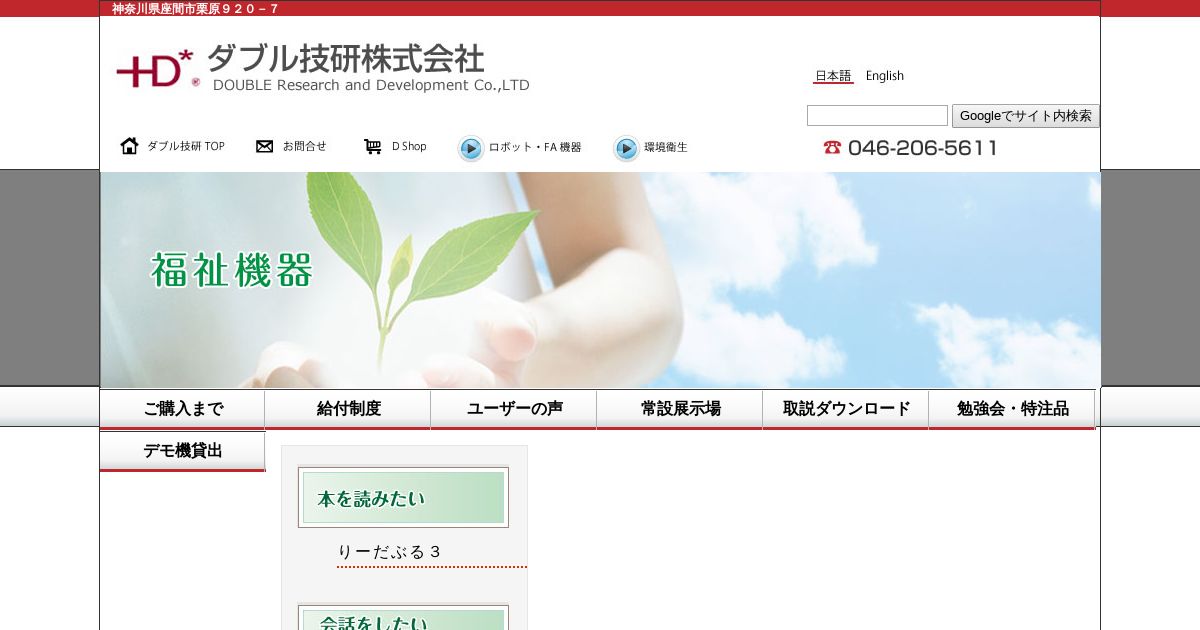The image size is (1200, 630).
Task: Open 環境衛生 page link
Action: coord(666,147)
